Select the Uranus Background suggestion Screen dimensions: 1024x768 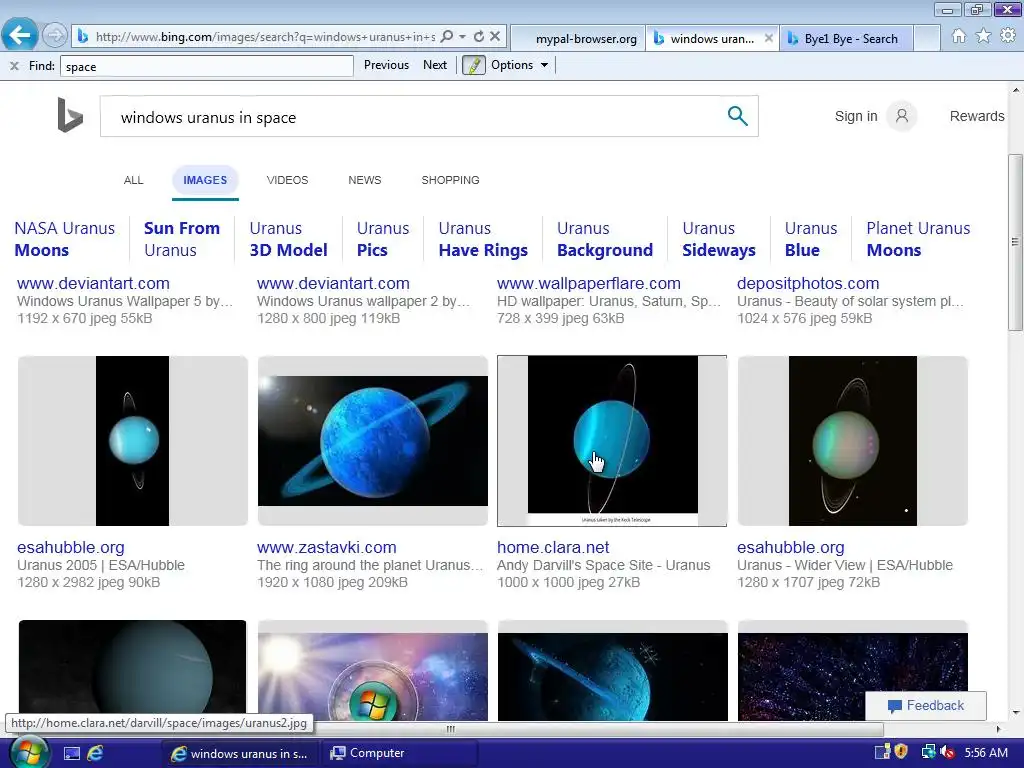(x=605, y=239)
